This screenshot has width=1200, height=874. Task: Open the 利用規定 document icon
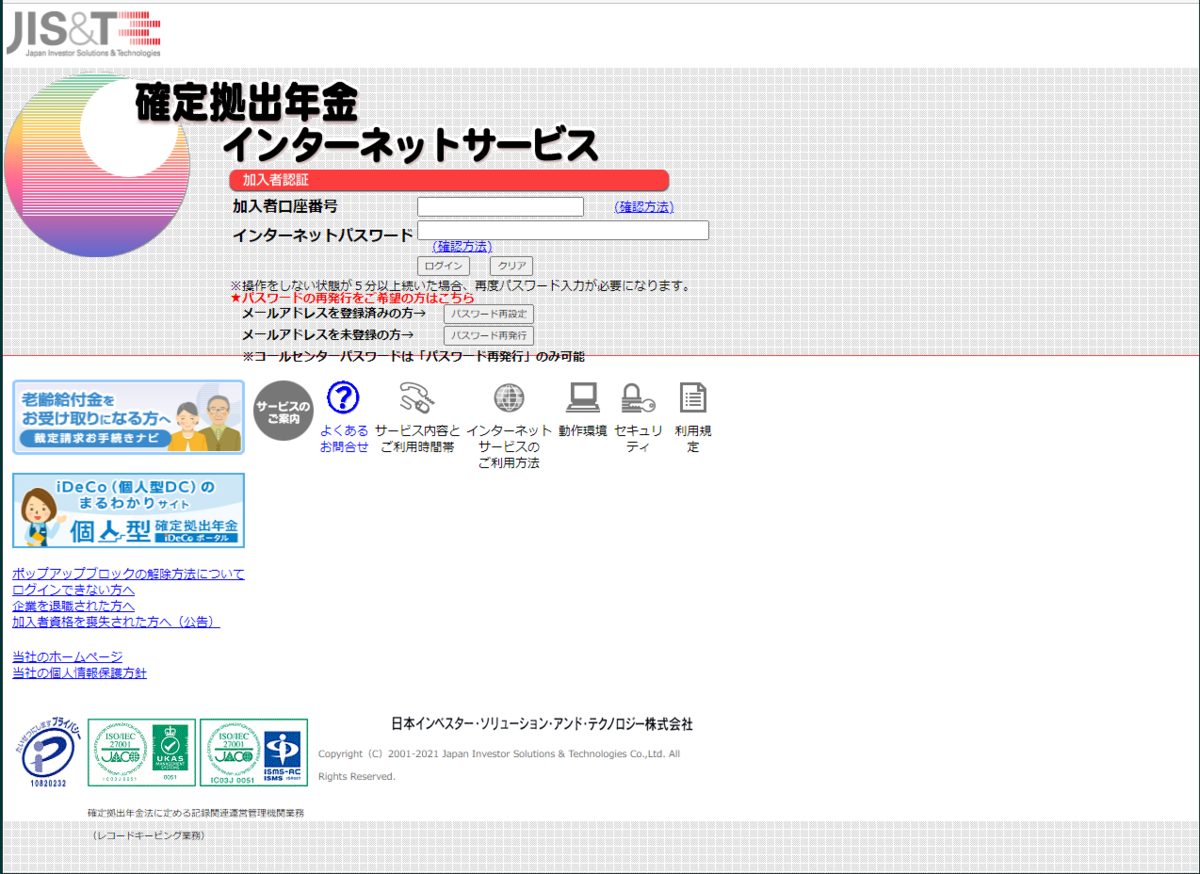[694, 399]
